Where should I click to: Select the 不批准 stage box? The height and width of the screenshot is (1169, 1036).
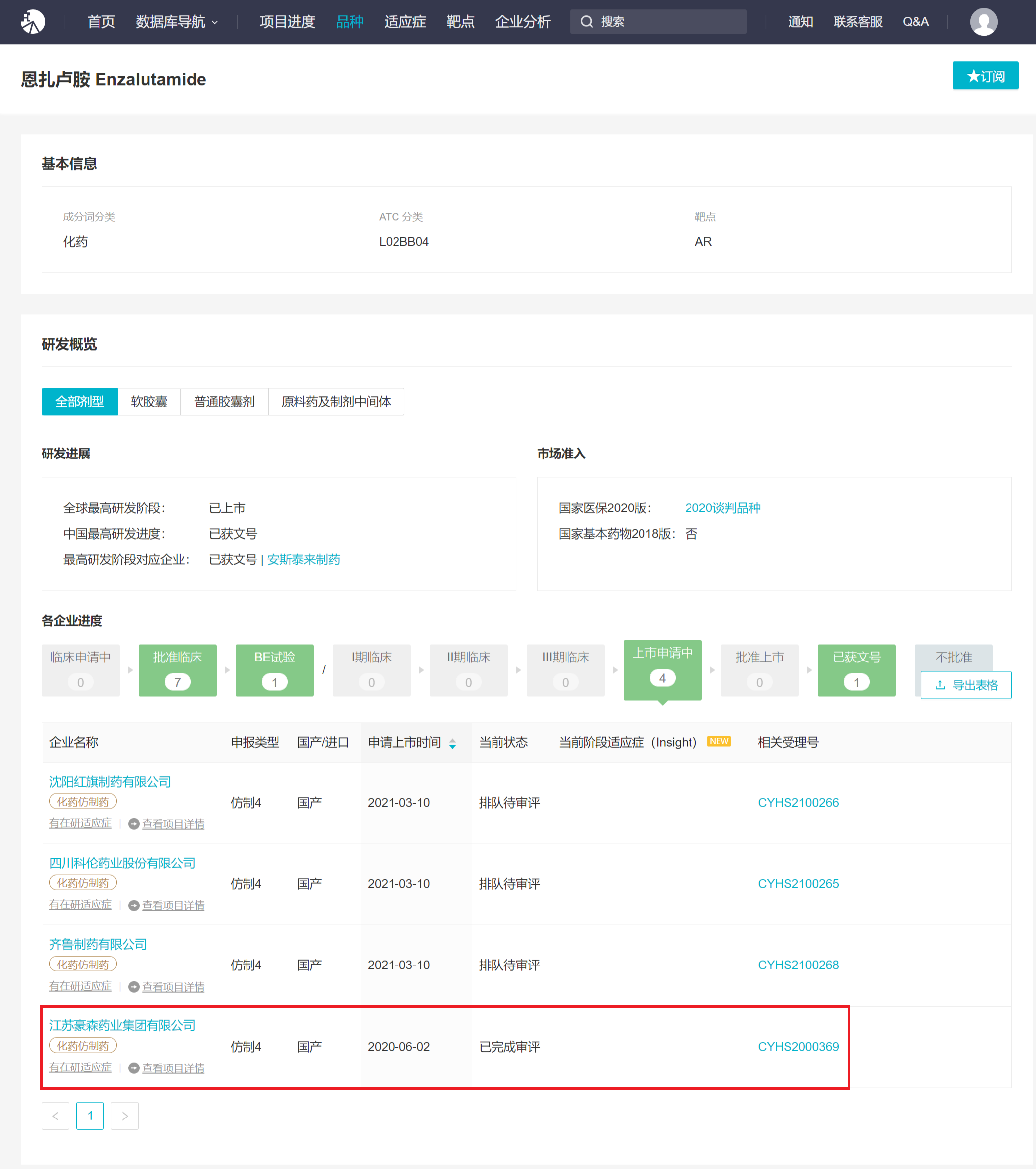pyautogui.click(x=954, y=658)
